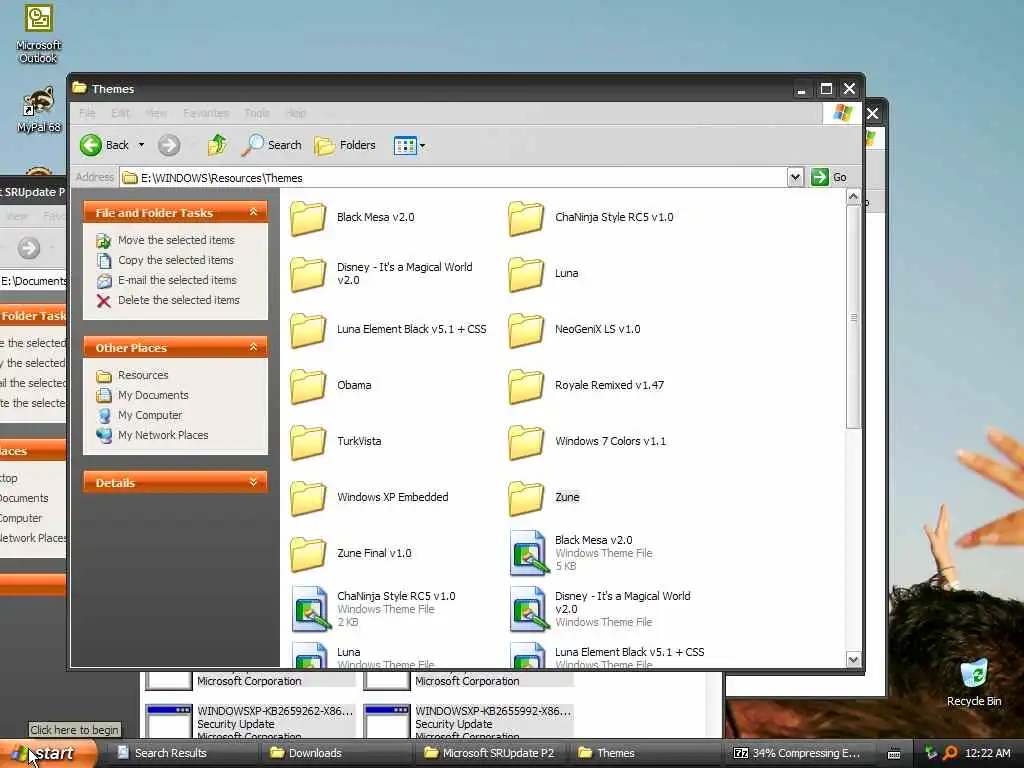
Task: Select WINDOWSXP-KB2659262 update in background window
Action: pyautogui.click(x=250, y=722)
